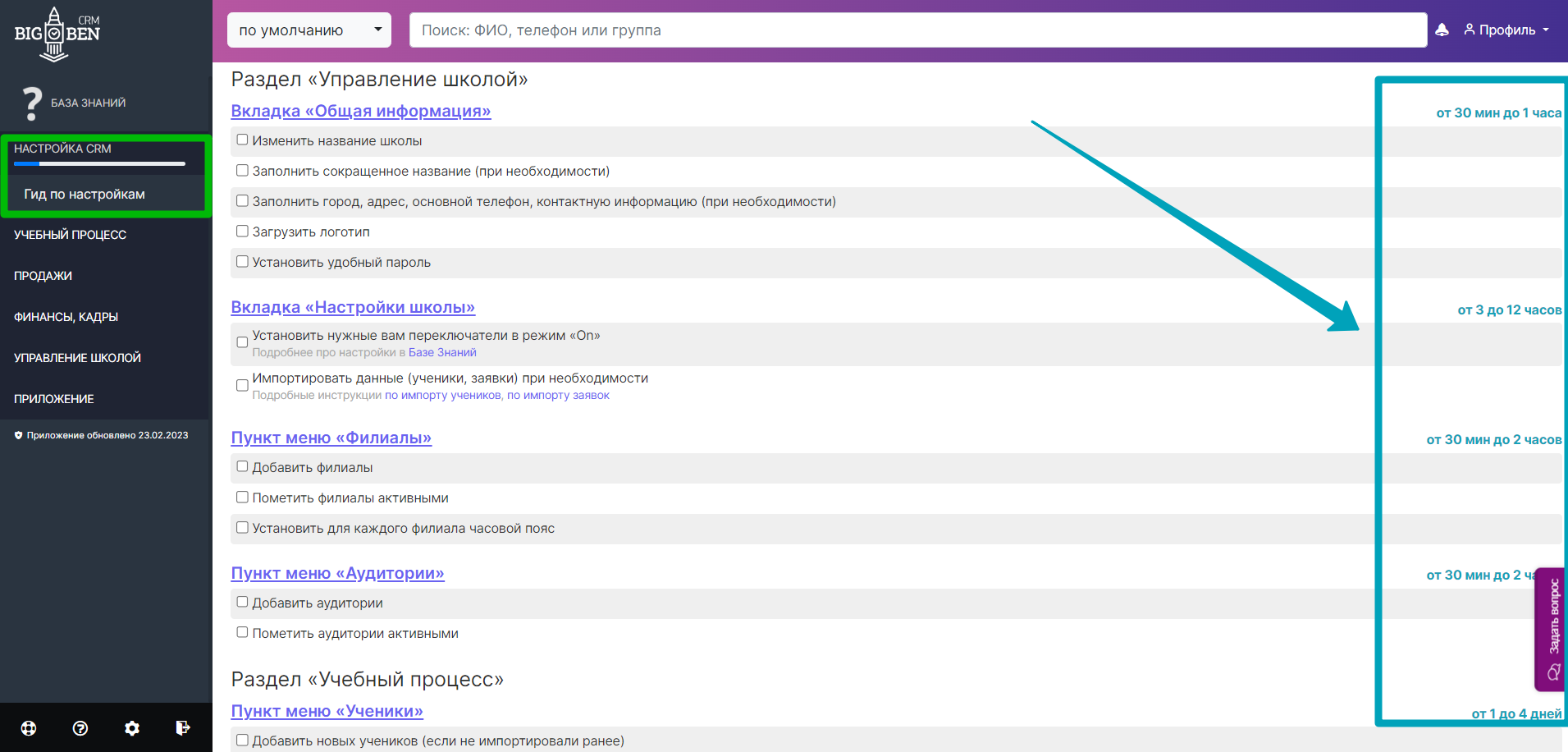Click the logout door icon
Screen dimensions: 1568x752
(183, 727)
